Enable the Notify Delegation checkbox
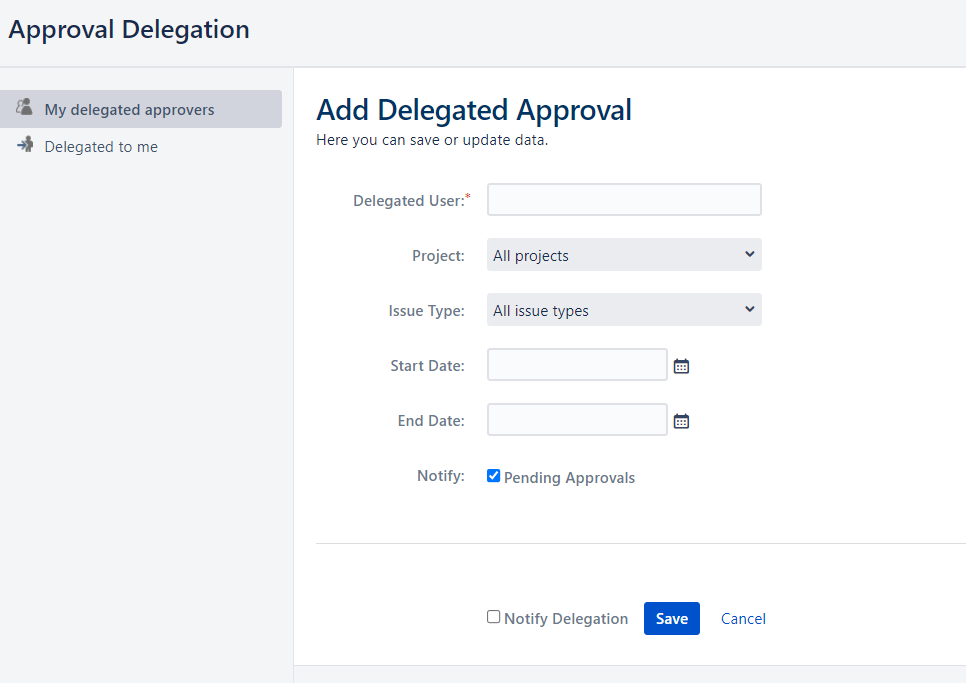The width and height of the screenshot is (966, 683). pos(493,617)
